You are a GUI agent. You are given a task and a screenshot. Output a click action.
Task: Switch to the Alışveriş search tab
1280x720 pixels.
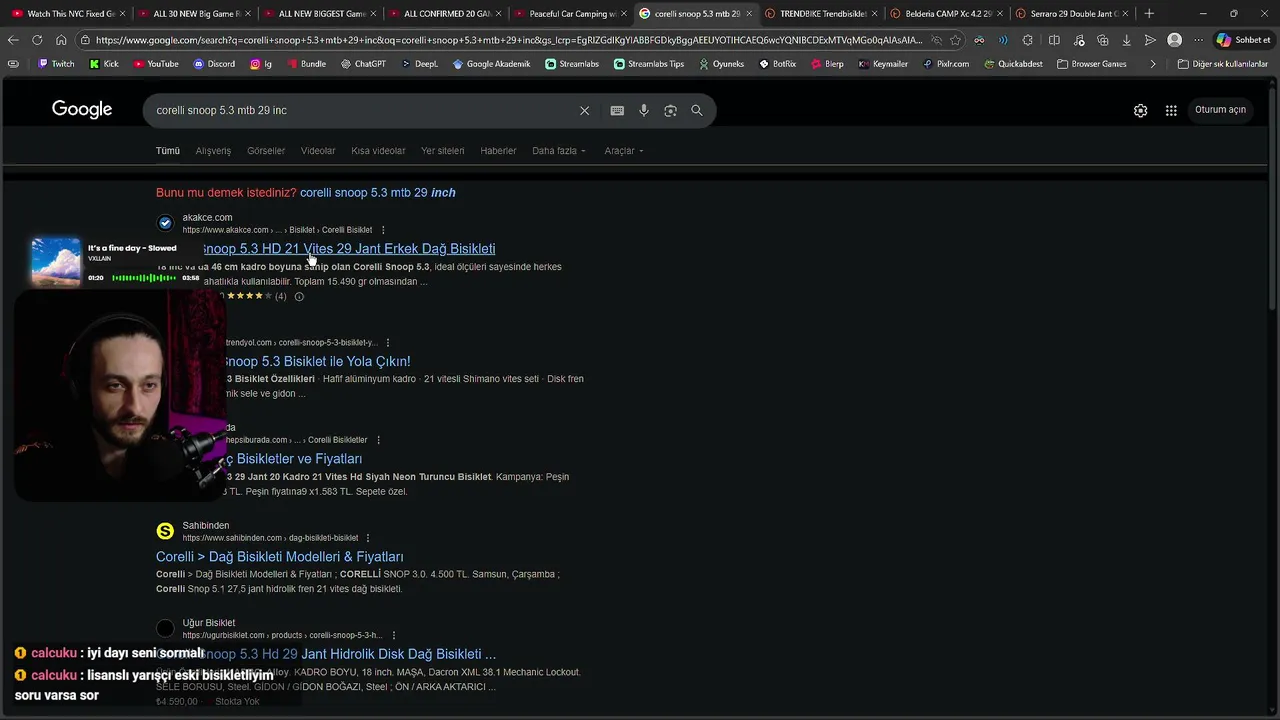pos(213,151)
